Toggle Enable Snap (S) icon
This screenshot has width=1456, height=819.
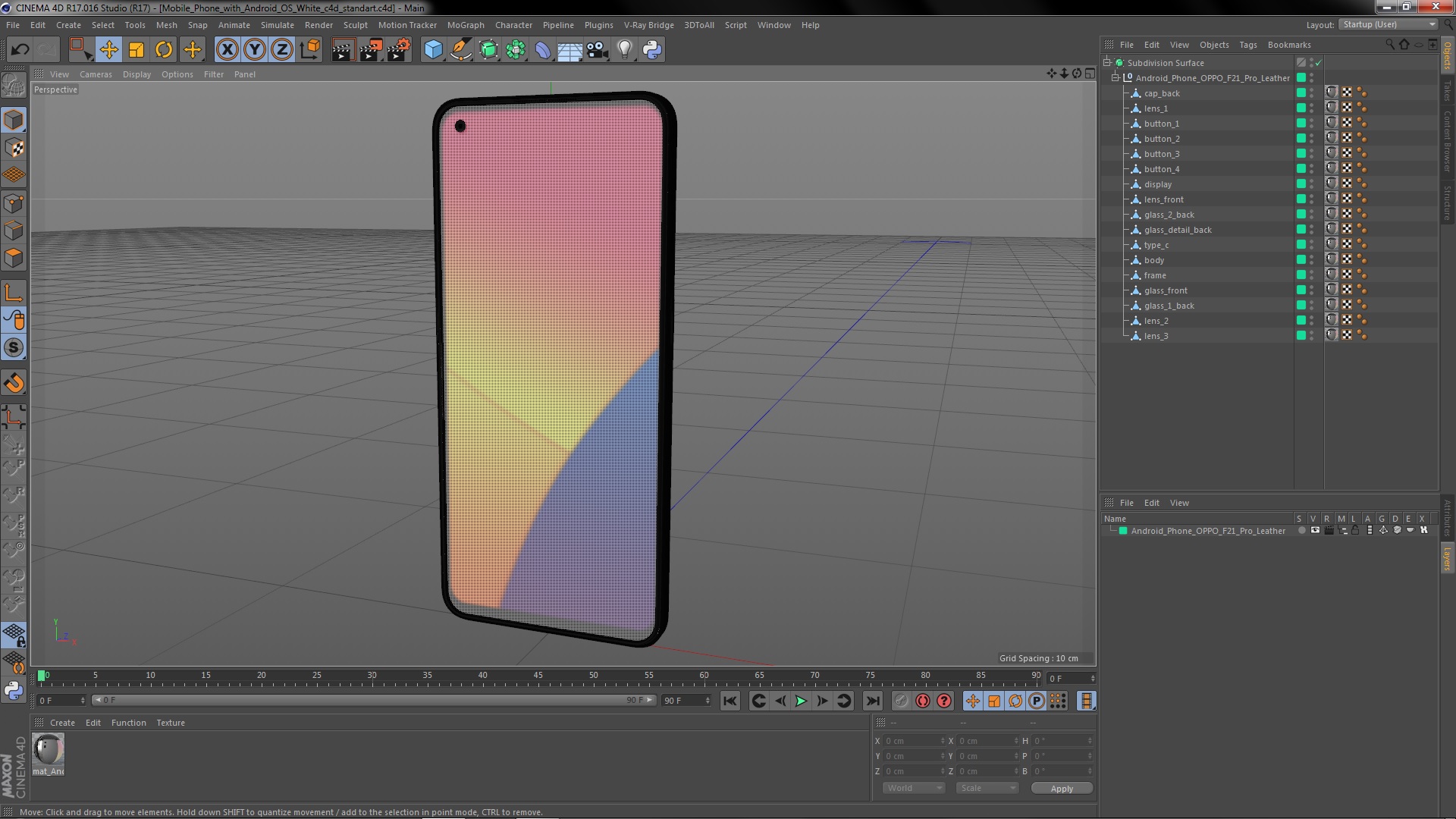(14, 348)
